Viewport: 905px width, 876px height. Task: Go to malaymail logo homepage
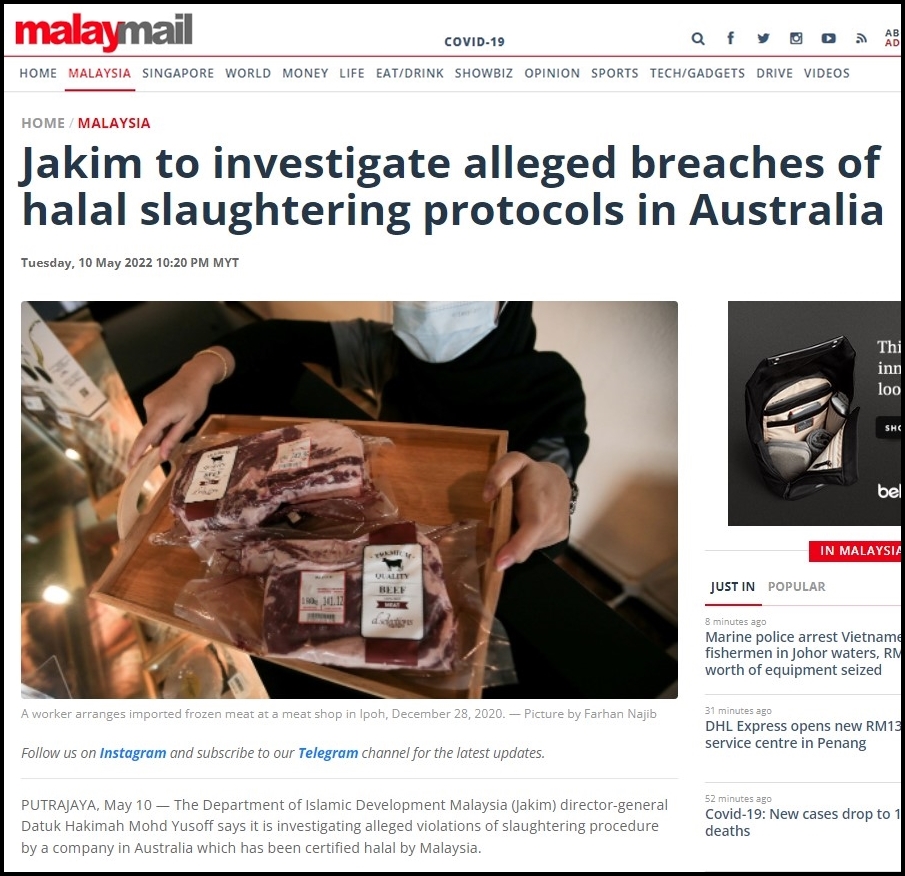point(103,31)
